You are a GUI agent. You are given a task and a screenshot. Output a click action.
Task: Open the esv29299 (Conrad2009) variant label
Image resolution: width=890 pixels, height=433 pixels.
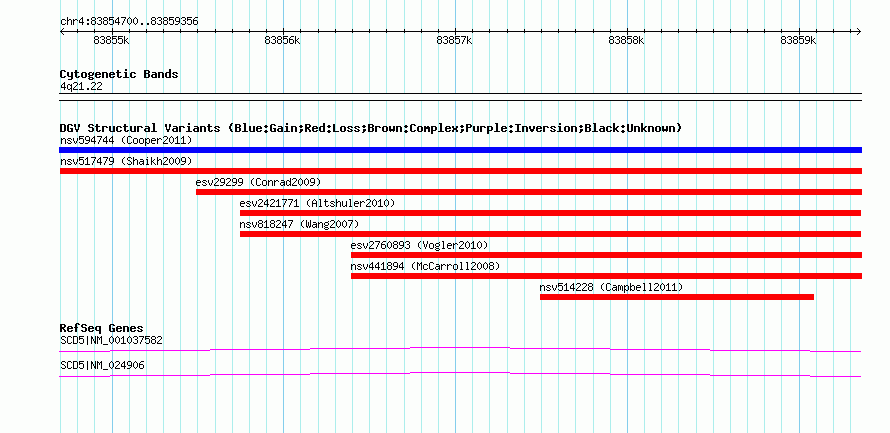258,182
